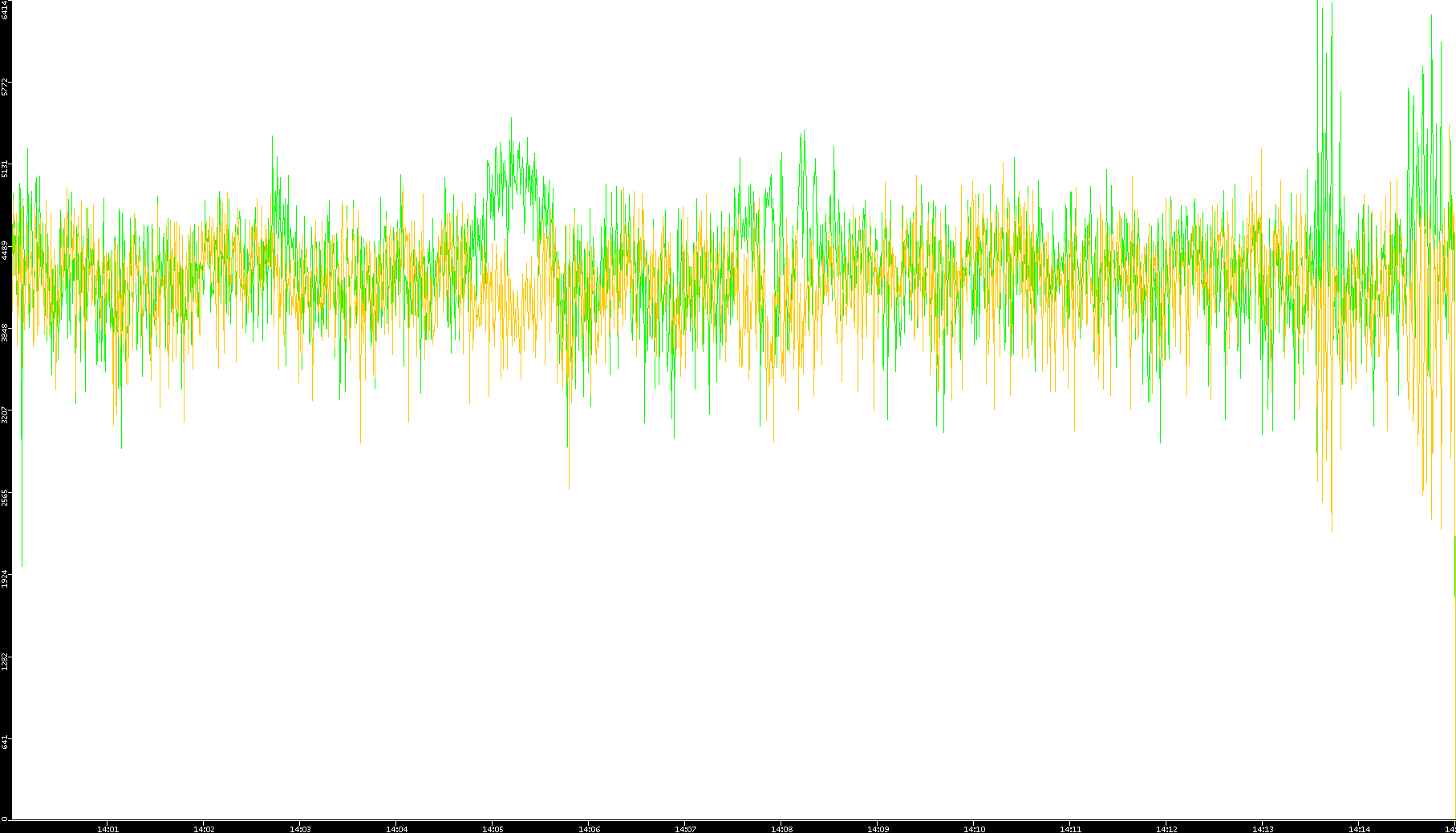Click the 14:10 time axis label
This screenshot has width=1456, height=833.
(x=974, y=829)
